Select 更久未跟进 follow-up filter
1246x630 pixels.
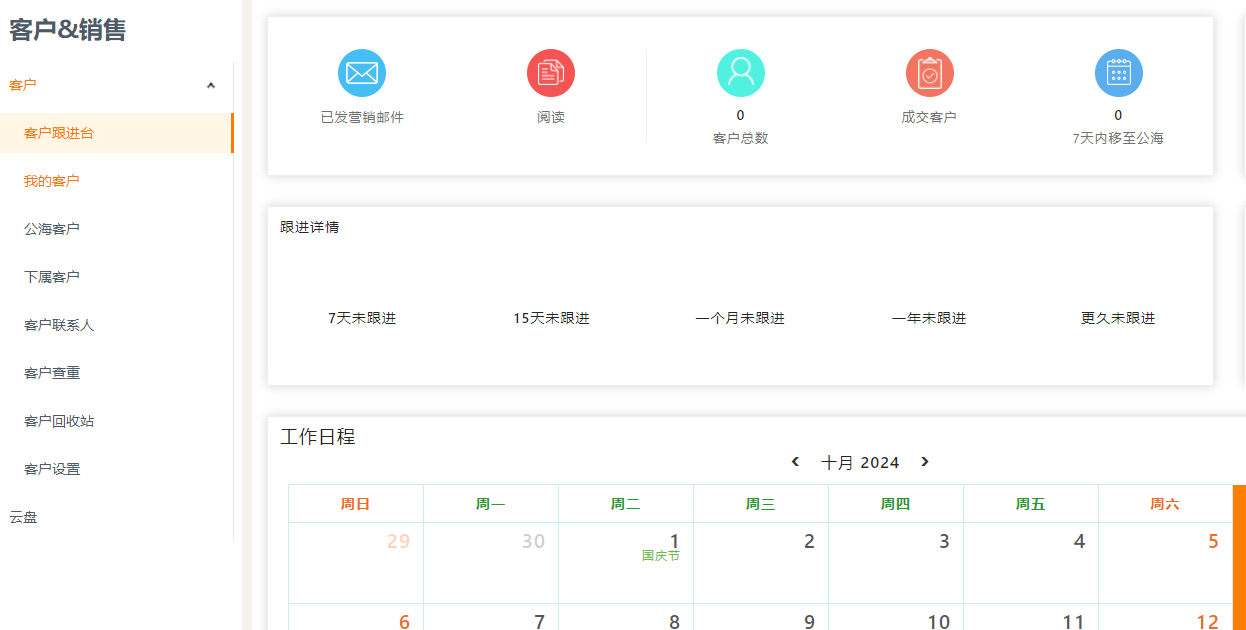coord(1118,318)
